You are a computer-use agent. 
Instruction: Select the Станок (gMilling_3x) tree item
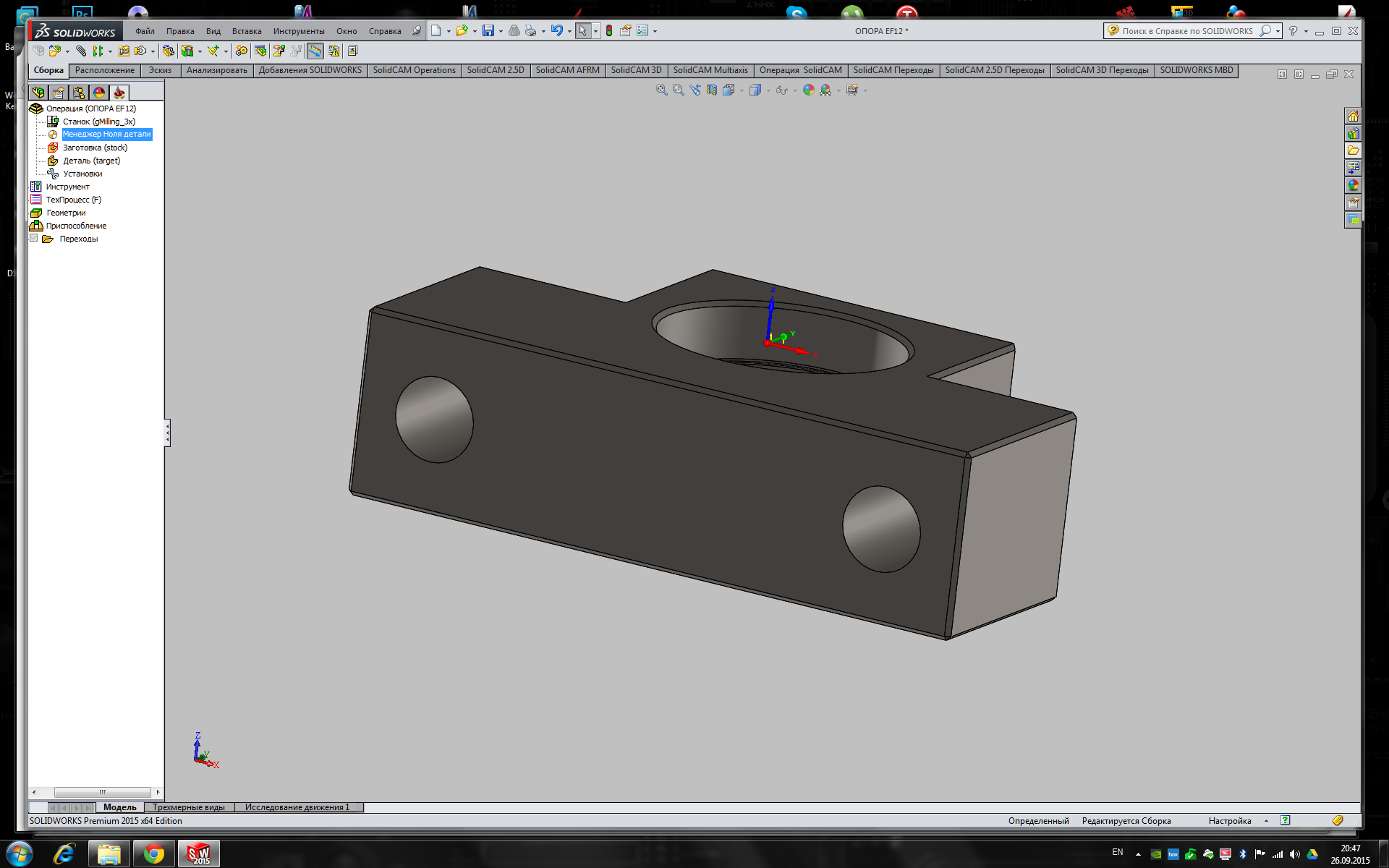pos(98,122)
